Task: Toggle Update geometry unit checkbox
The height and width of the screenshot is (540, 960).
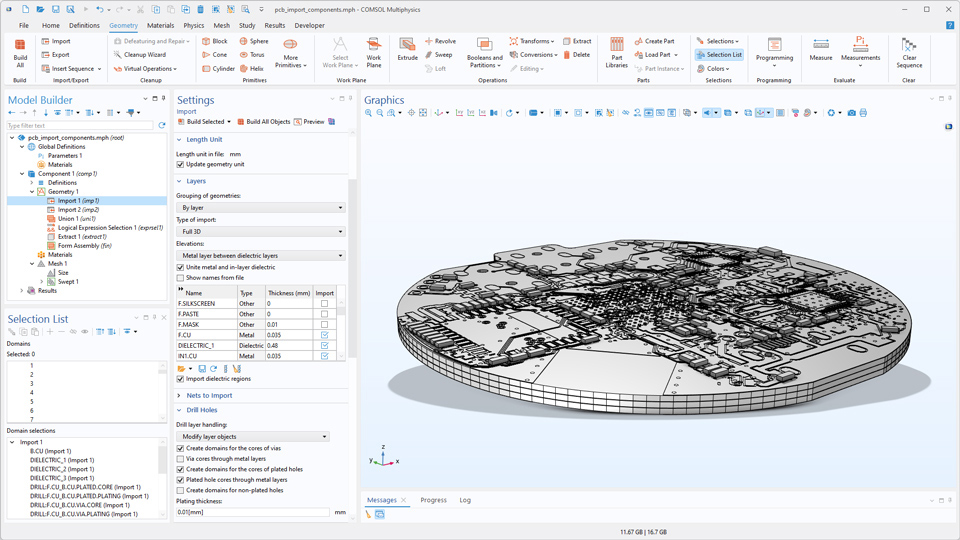Action: pos(181,164)
